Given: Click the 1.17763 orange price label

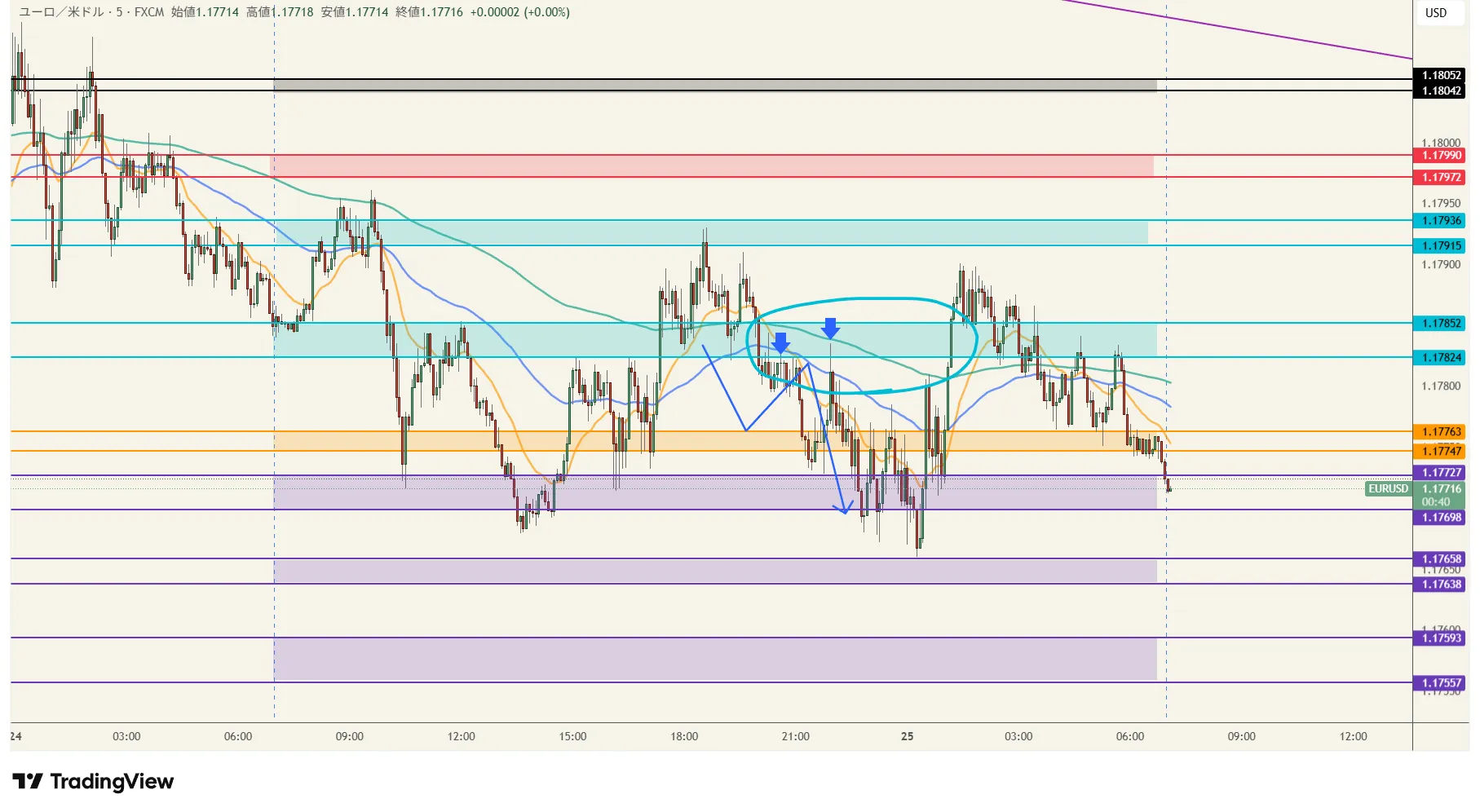Looking at the screenshot, I should (1441, 431).
